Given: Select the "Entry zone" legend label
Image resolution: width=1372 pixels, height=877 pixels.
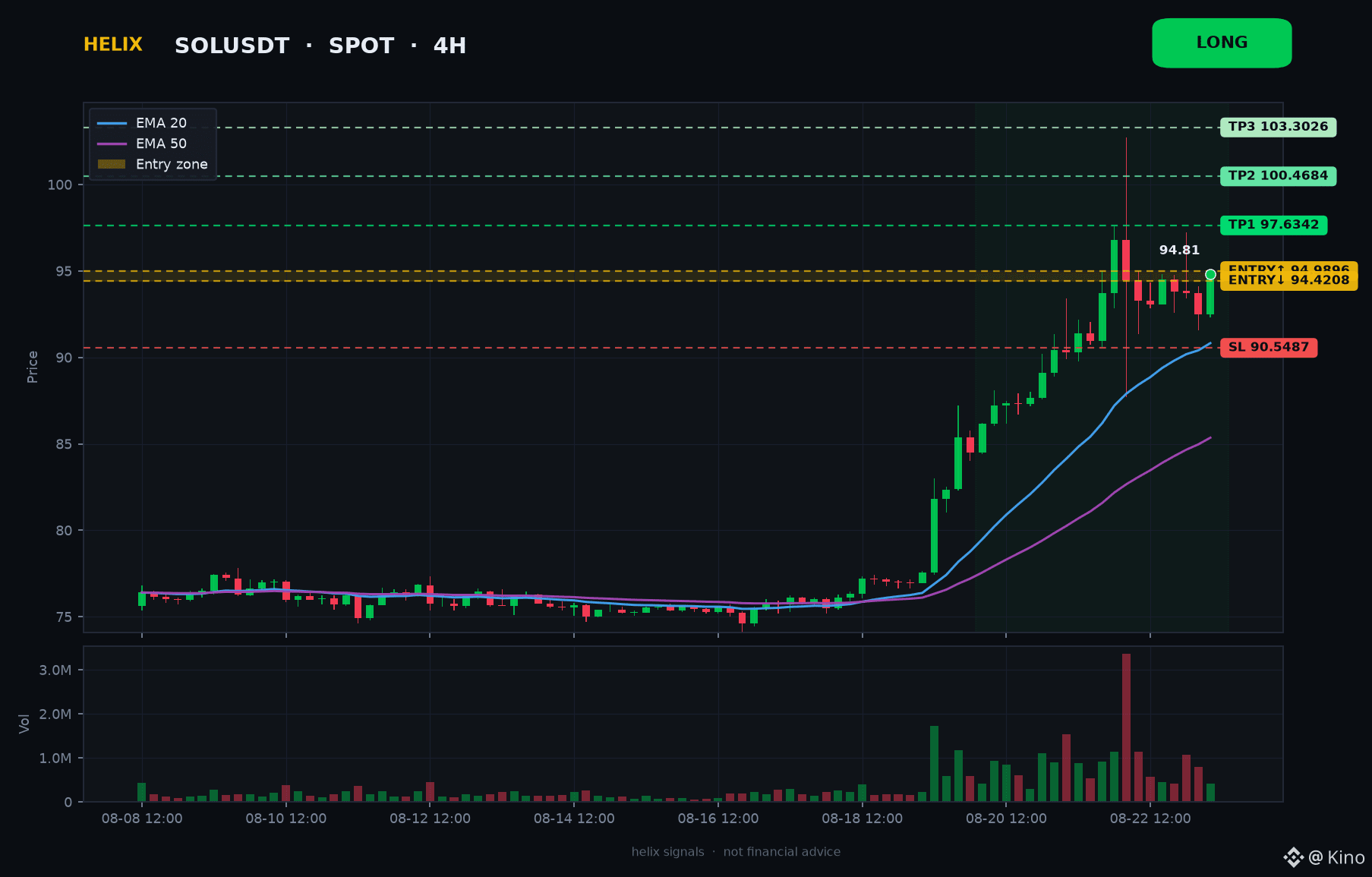Looking at the screenshot, I should 172,164.
